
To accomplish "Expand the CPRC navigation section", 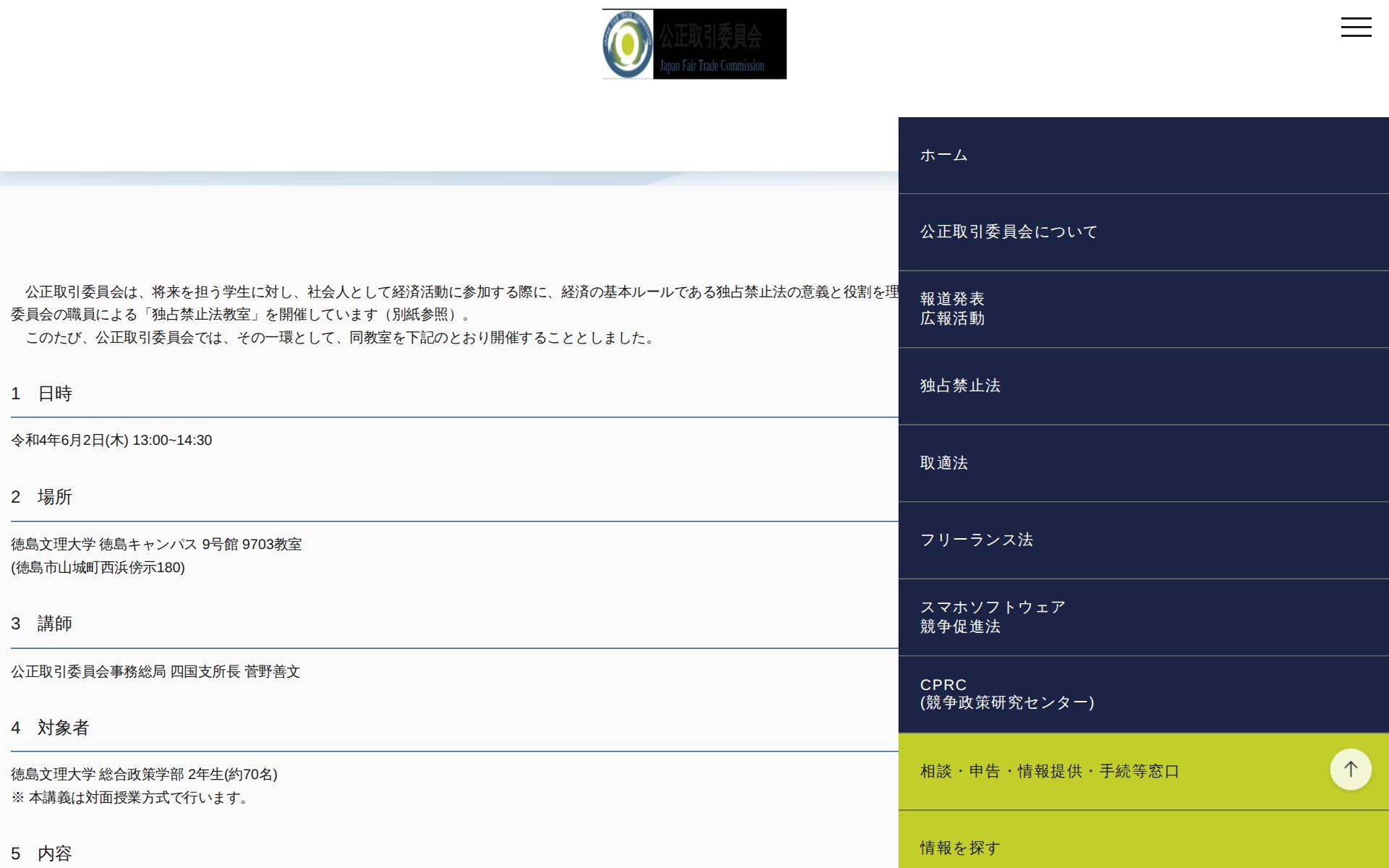I will (1007, 694).
